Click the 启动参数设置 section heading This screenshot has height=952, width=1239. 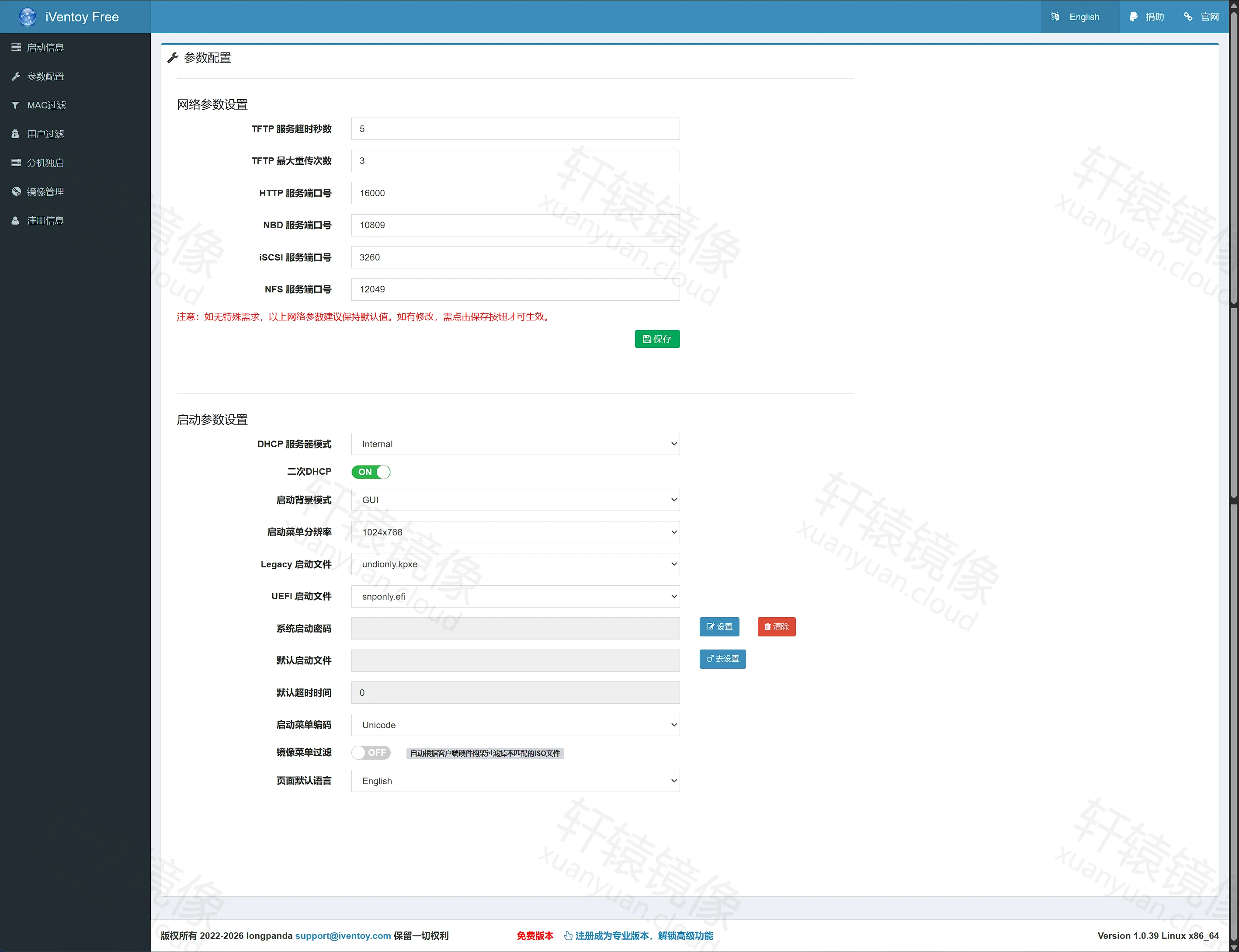pos(212,419)
